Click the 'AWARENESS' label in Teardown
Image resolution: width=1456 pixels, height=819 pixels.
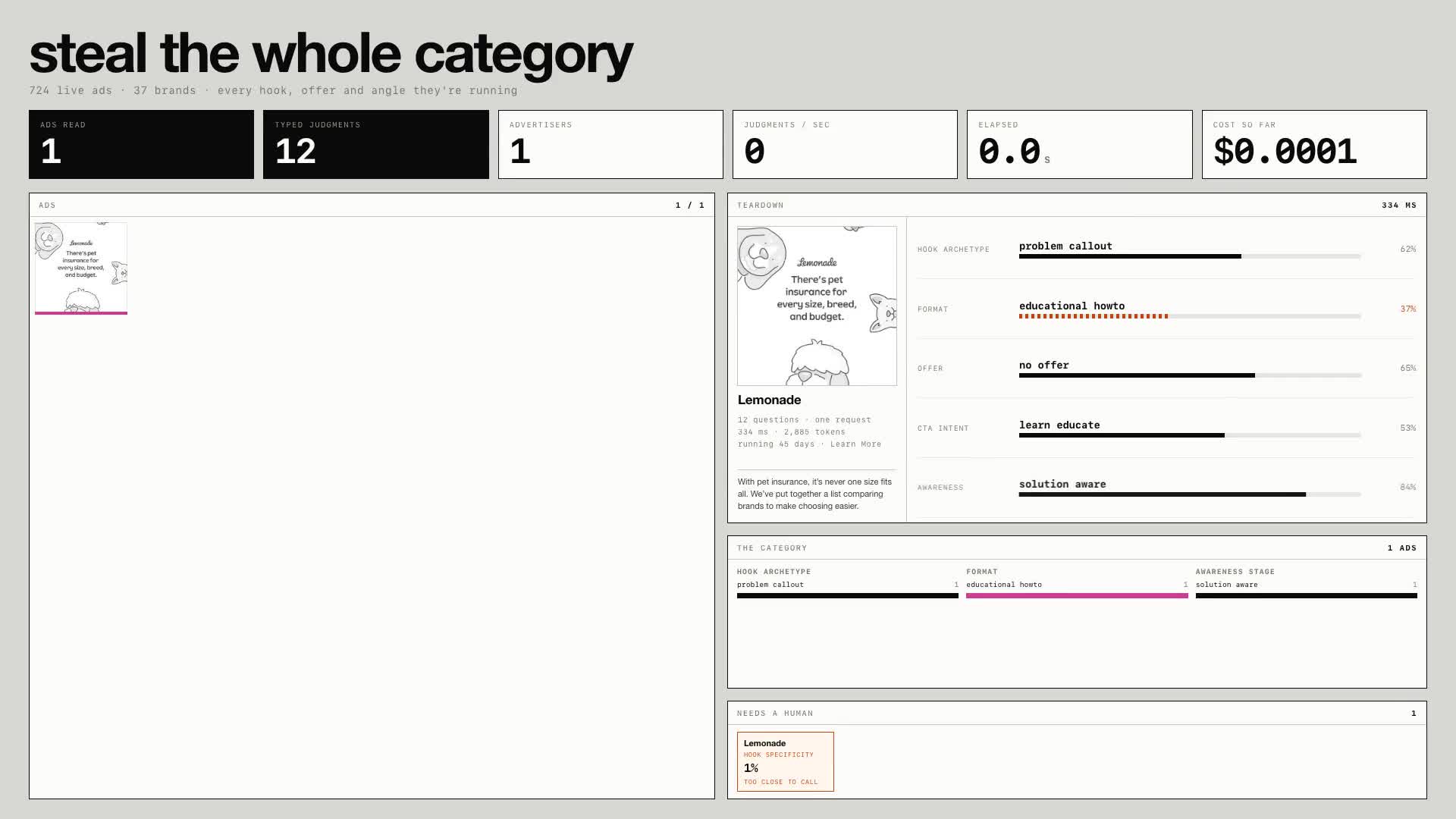click(x=940, y=488)
